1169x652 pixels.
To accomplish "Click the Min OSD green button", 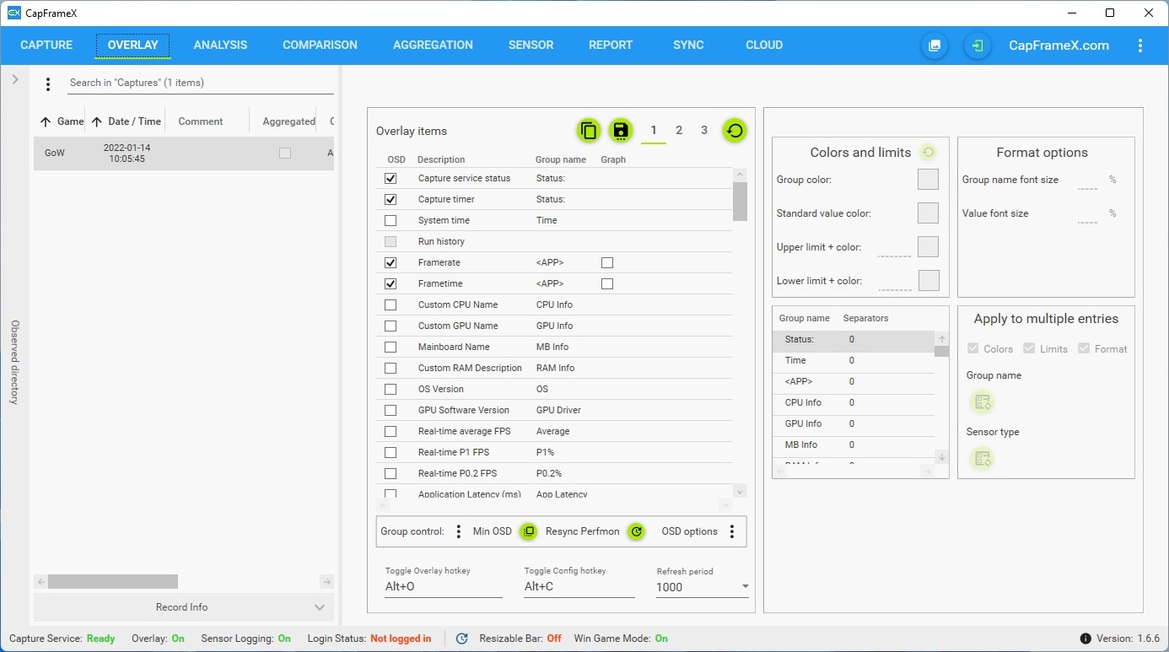I will click(529, 531).
